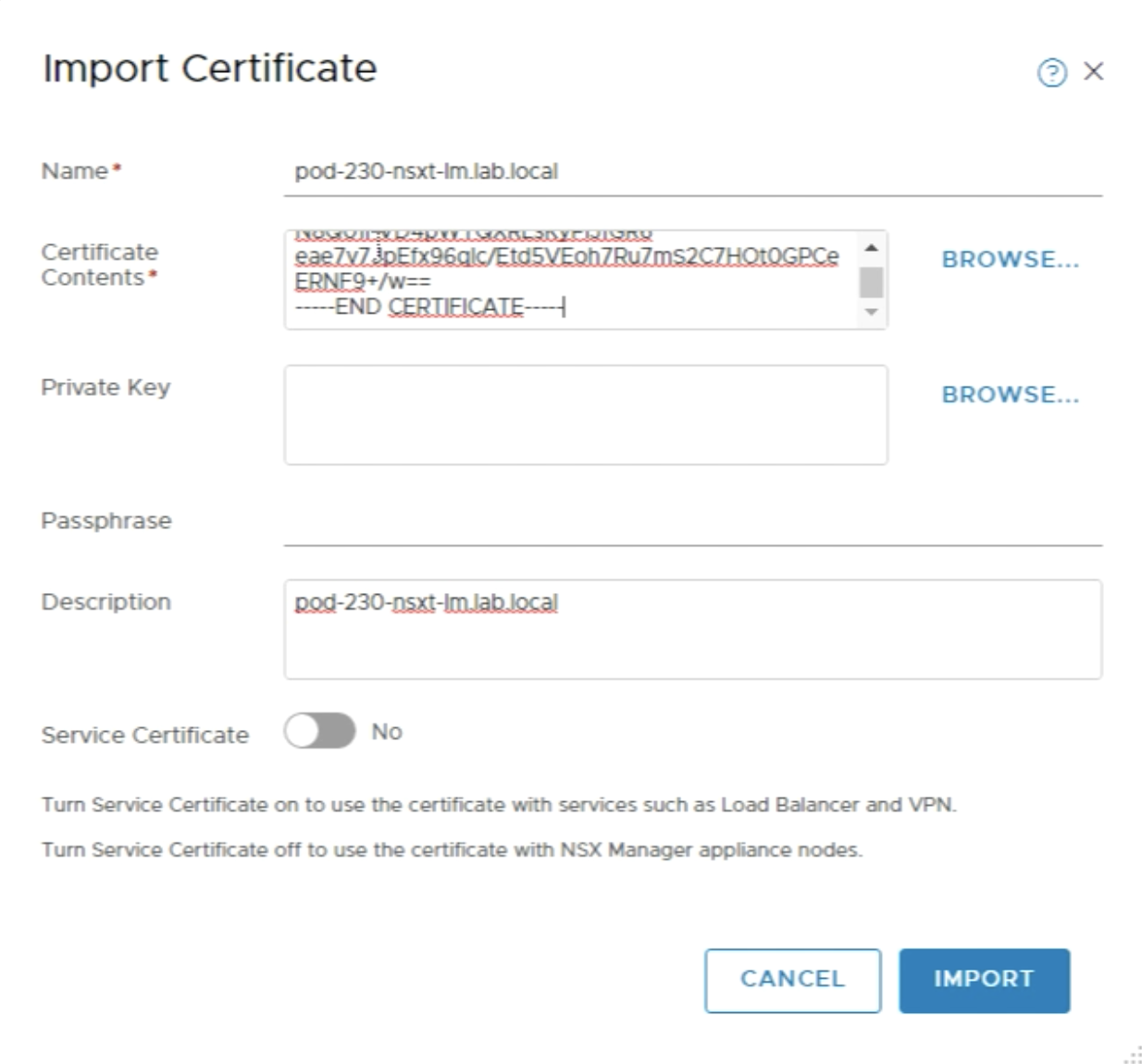
Task: Click the dialog resize handle in the corner
Action: click(1133, 1056)
